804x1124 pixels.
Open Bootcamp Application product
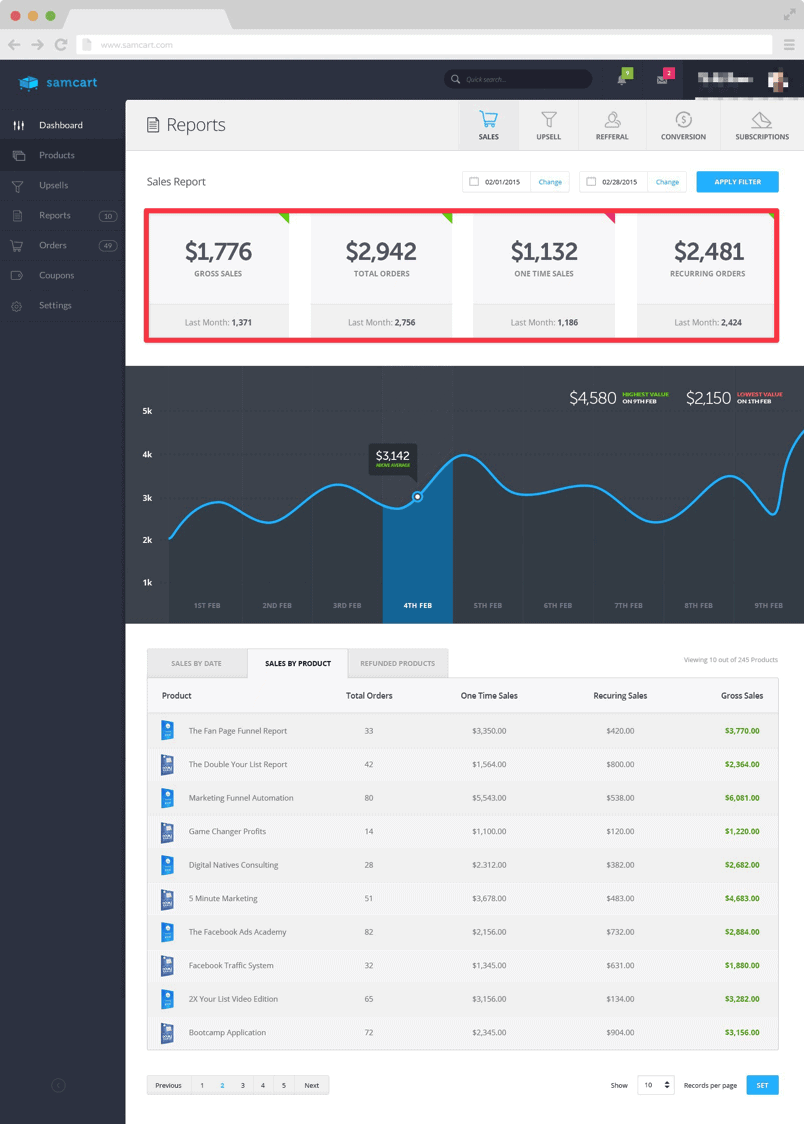(227, 1033)
